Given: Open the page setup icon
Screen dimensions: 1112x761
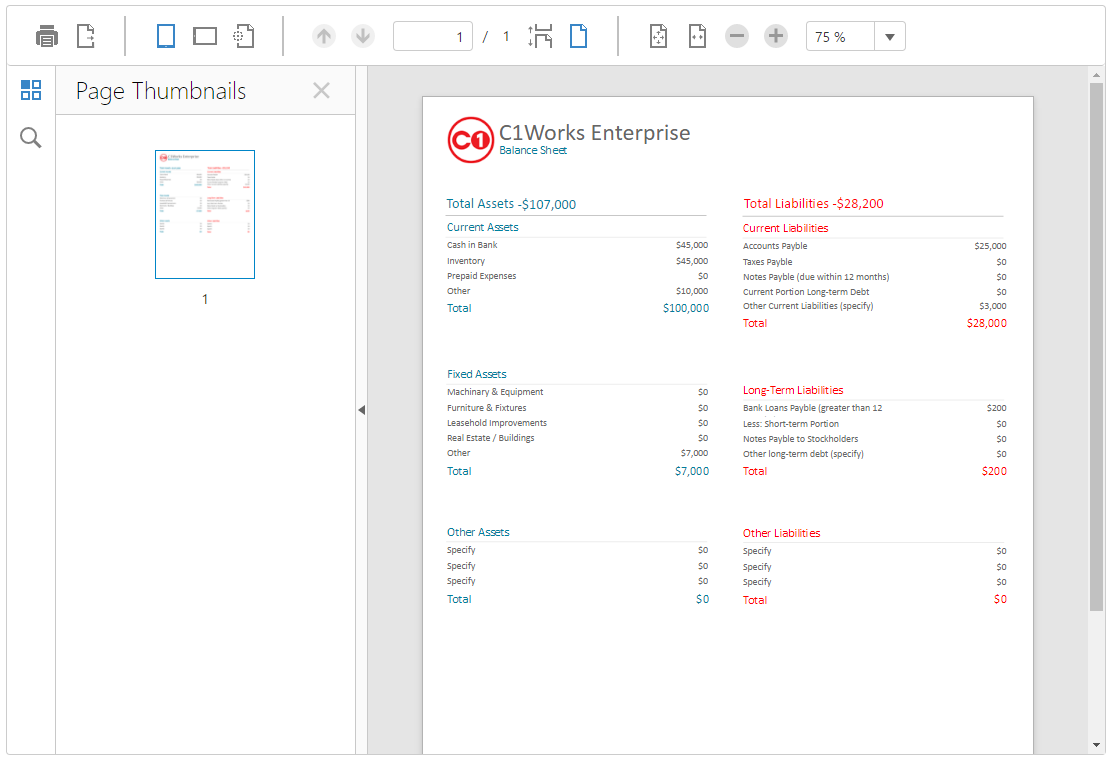Looking at the screenshot, I should click(244, 36).
